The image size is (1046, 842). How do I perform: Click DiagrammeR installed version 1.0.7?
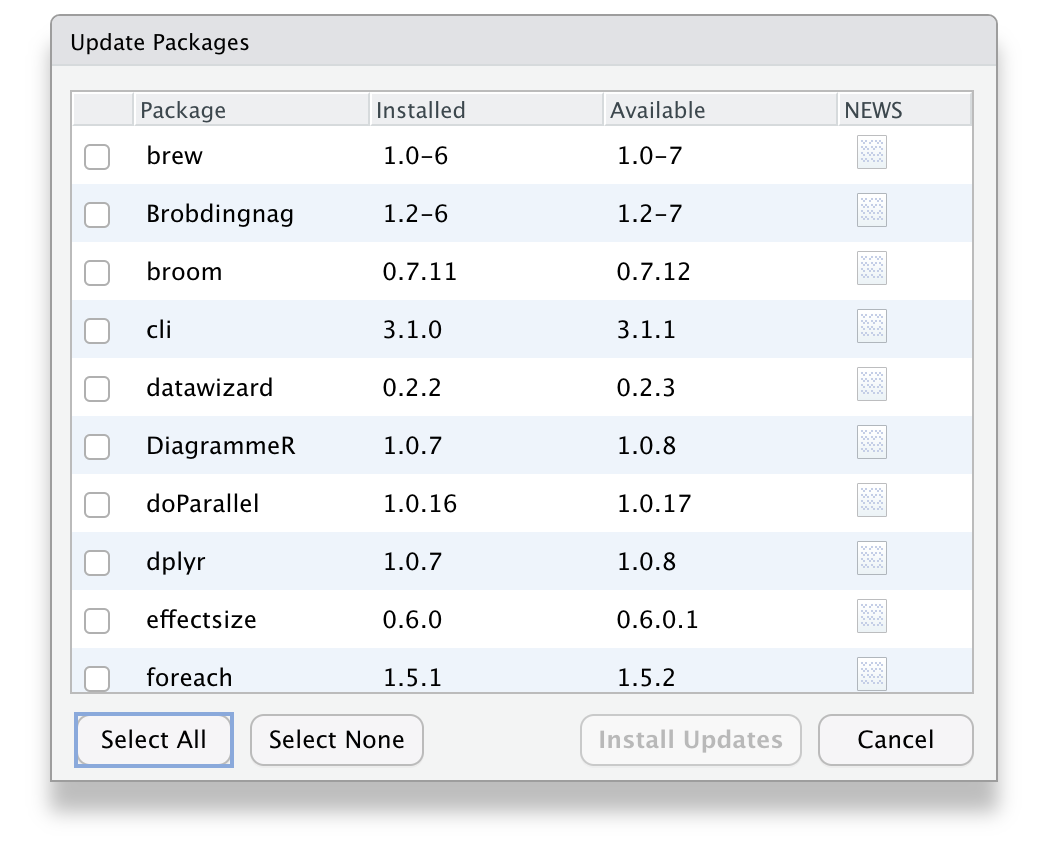(x=412, y=446)
